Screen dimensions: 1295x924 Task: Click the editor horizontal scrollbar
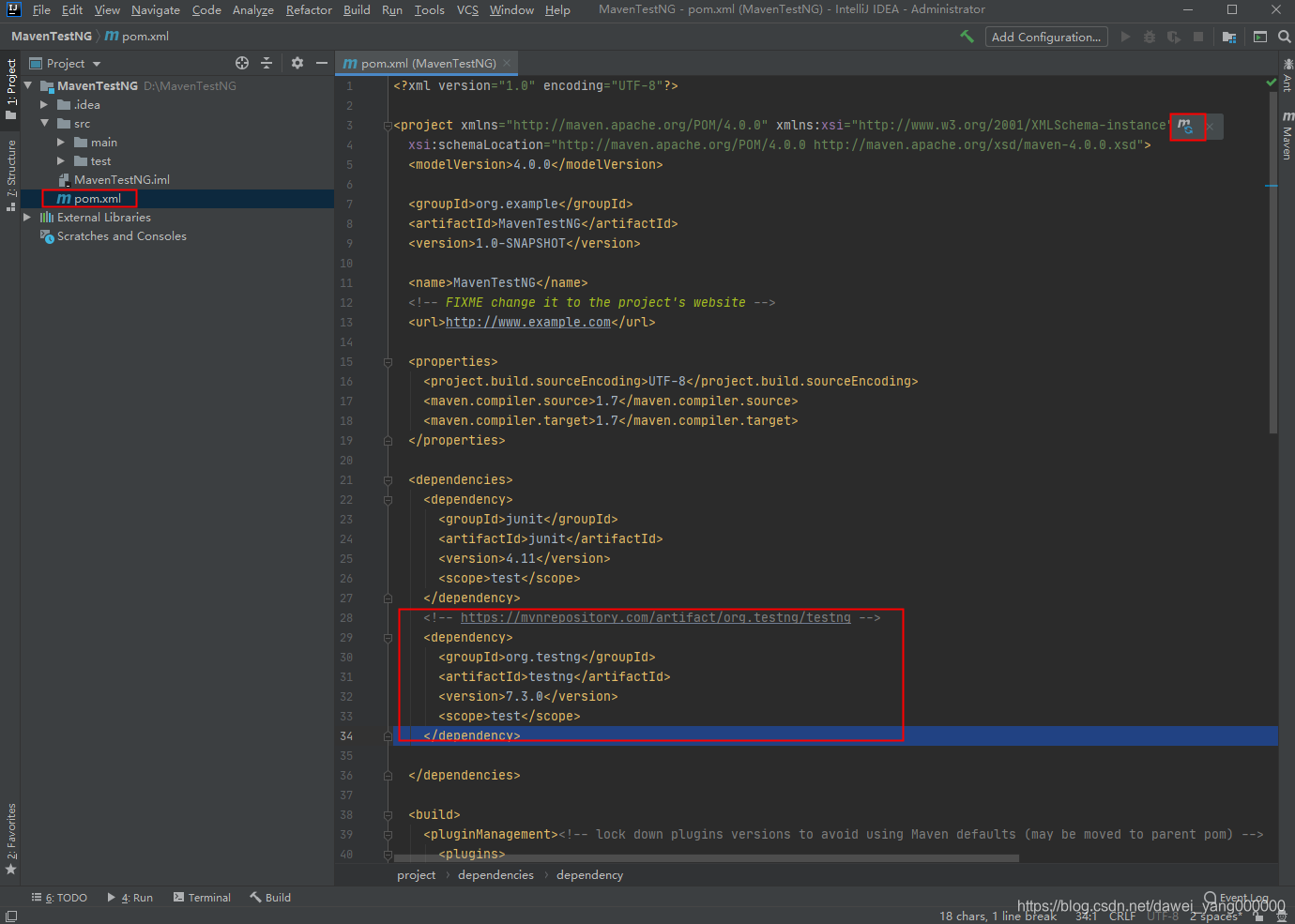click(707, 857)
